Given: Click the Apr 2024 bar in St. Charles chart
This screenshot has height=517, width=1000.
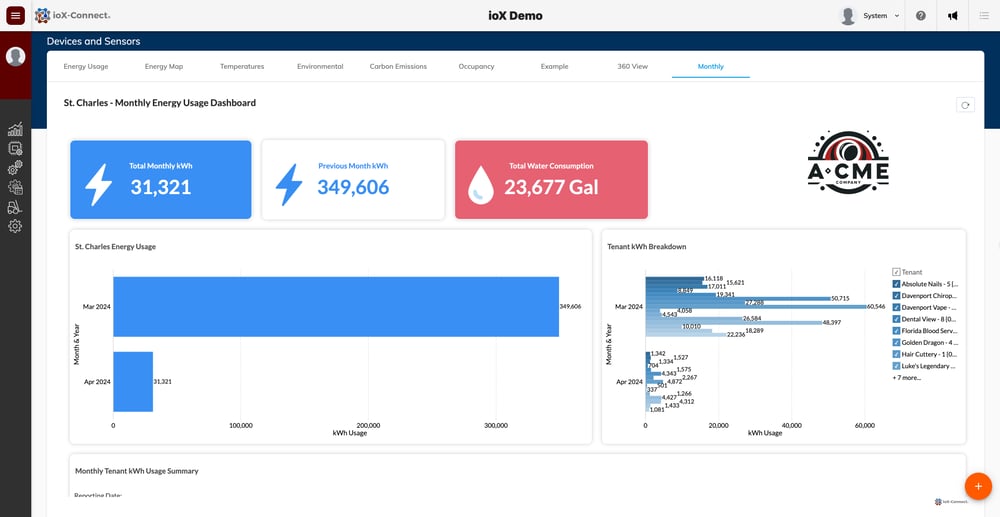Looking at the screenshot, I should (133, 381).
